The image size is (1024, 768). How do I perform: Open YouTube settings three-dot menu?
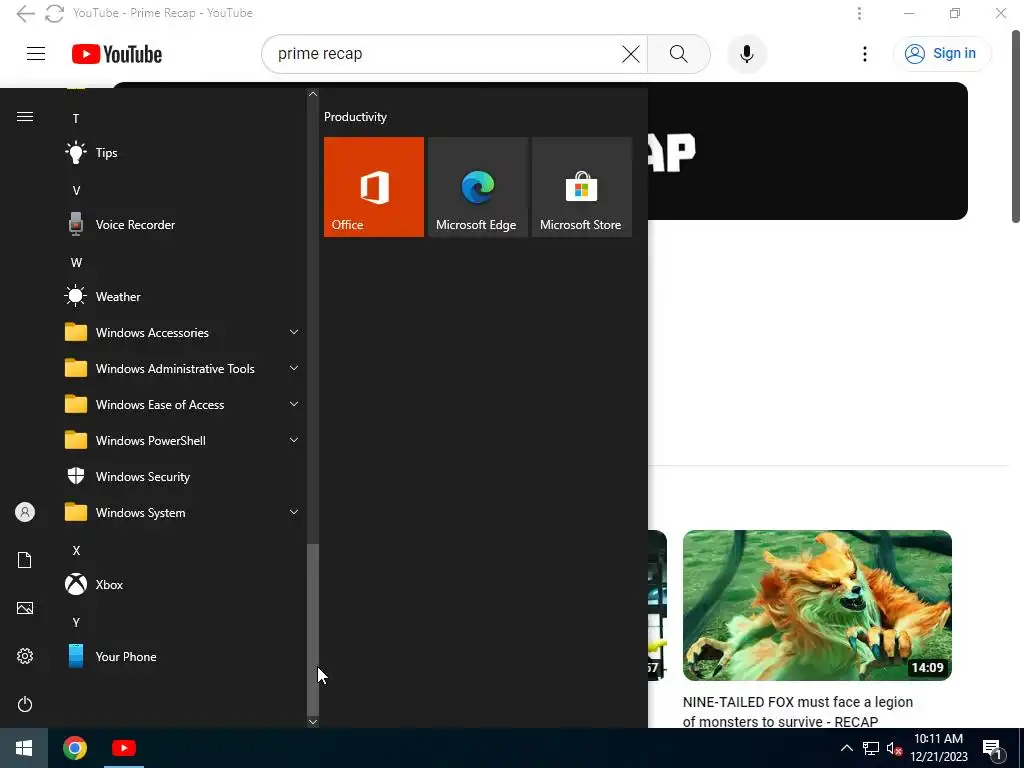point(865,54)
